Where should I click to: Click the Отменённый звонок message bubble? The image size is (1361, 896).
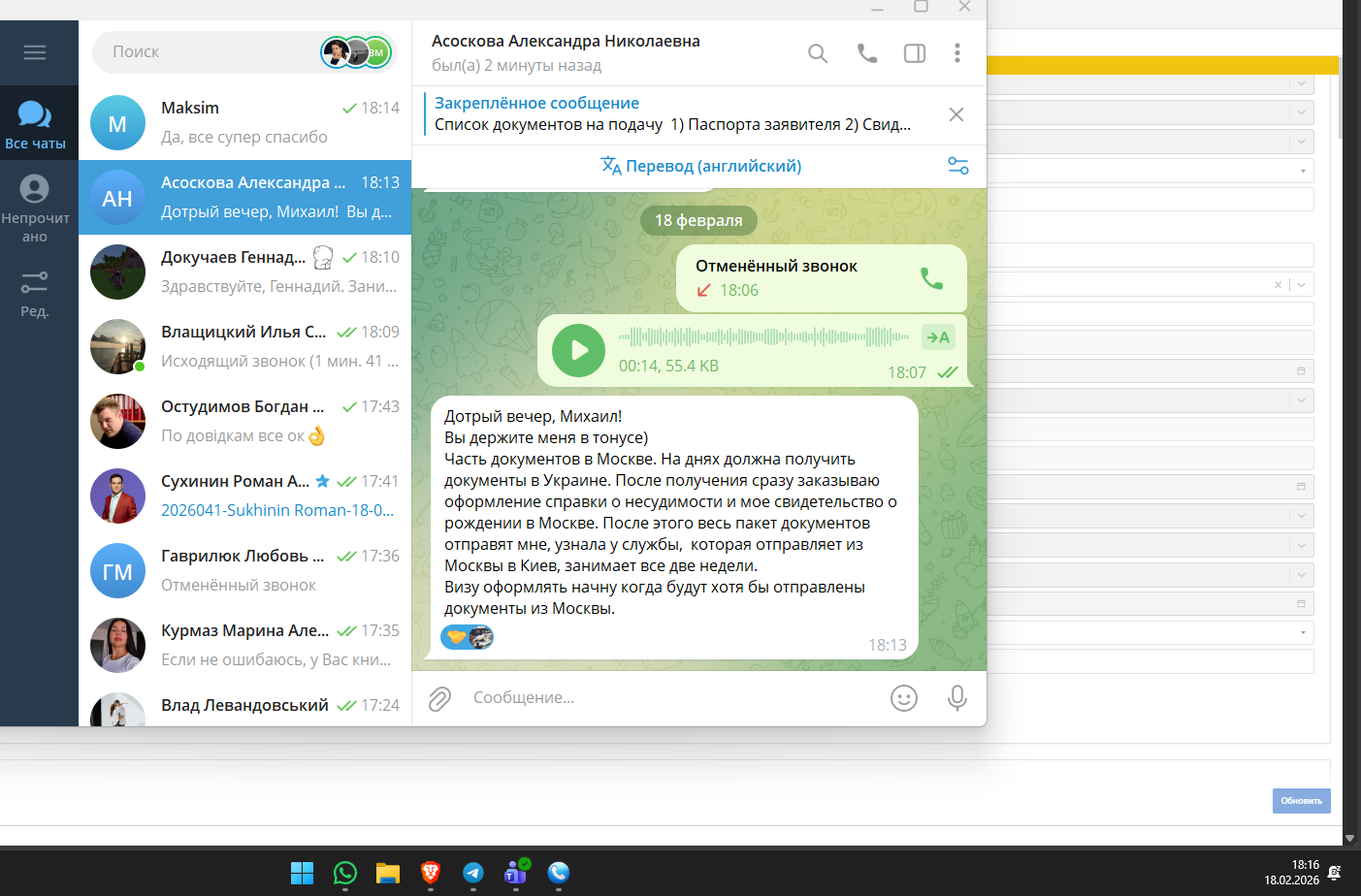point(822,278)
